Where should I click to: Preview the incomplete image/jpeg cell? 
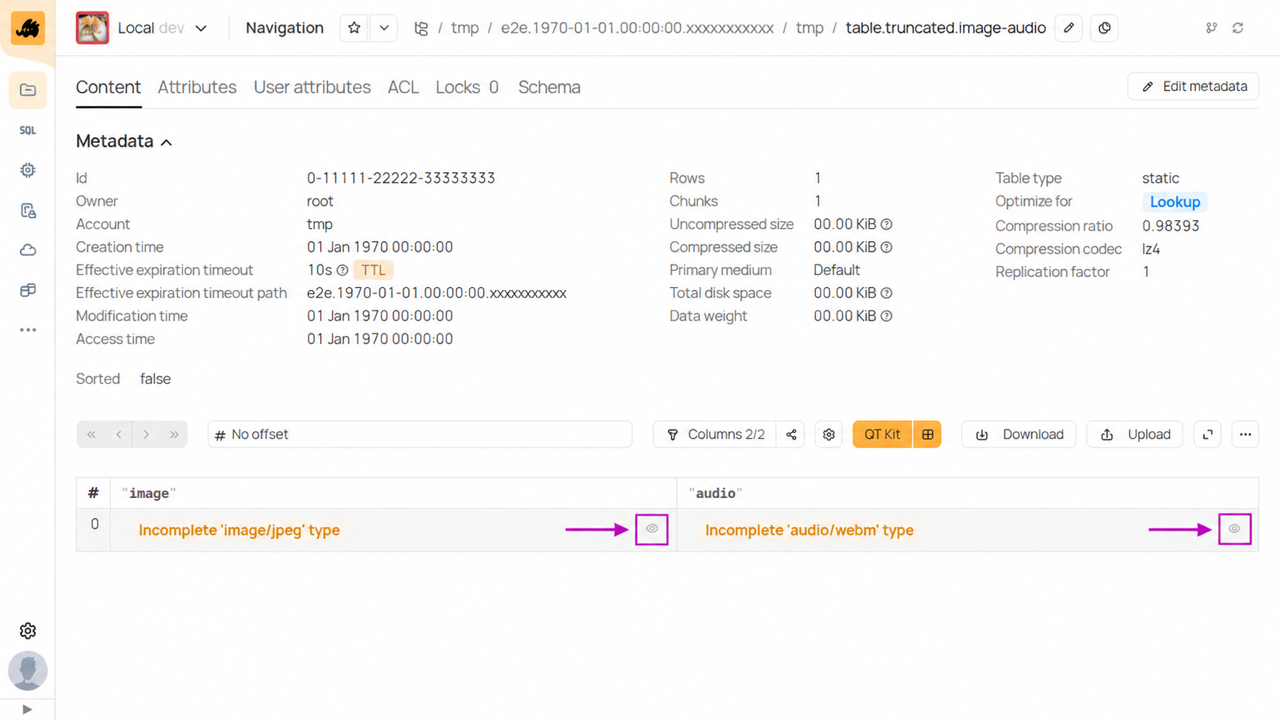coord(652,529)
